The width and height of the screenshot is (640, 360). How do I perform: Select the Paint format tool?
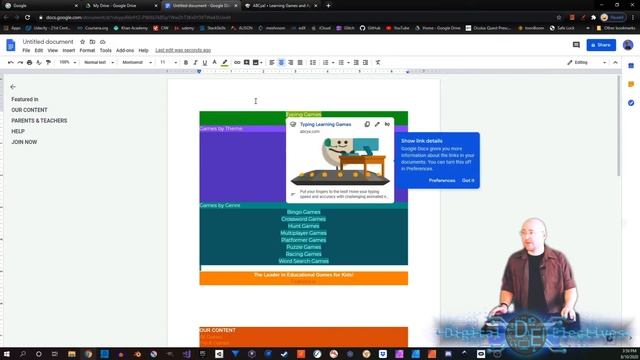pyautogui.click(x=48, y=62)
